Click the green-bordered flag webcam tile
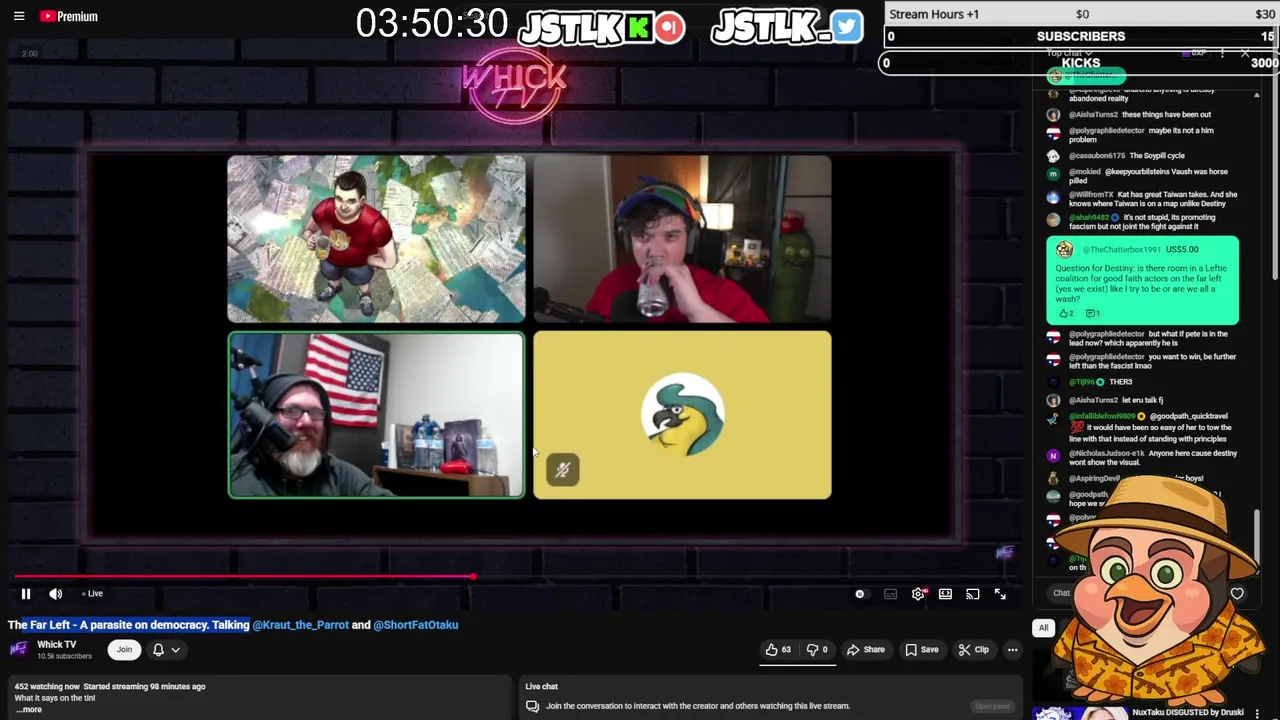Viewport: 1280px width, 720px height. click(x=376, y=415)
